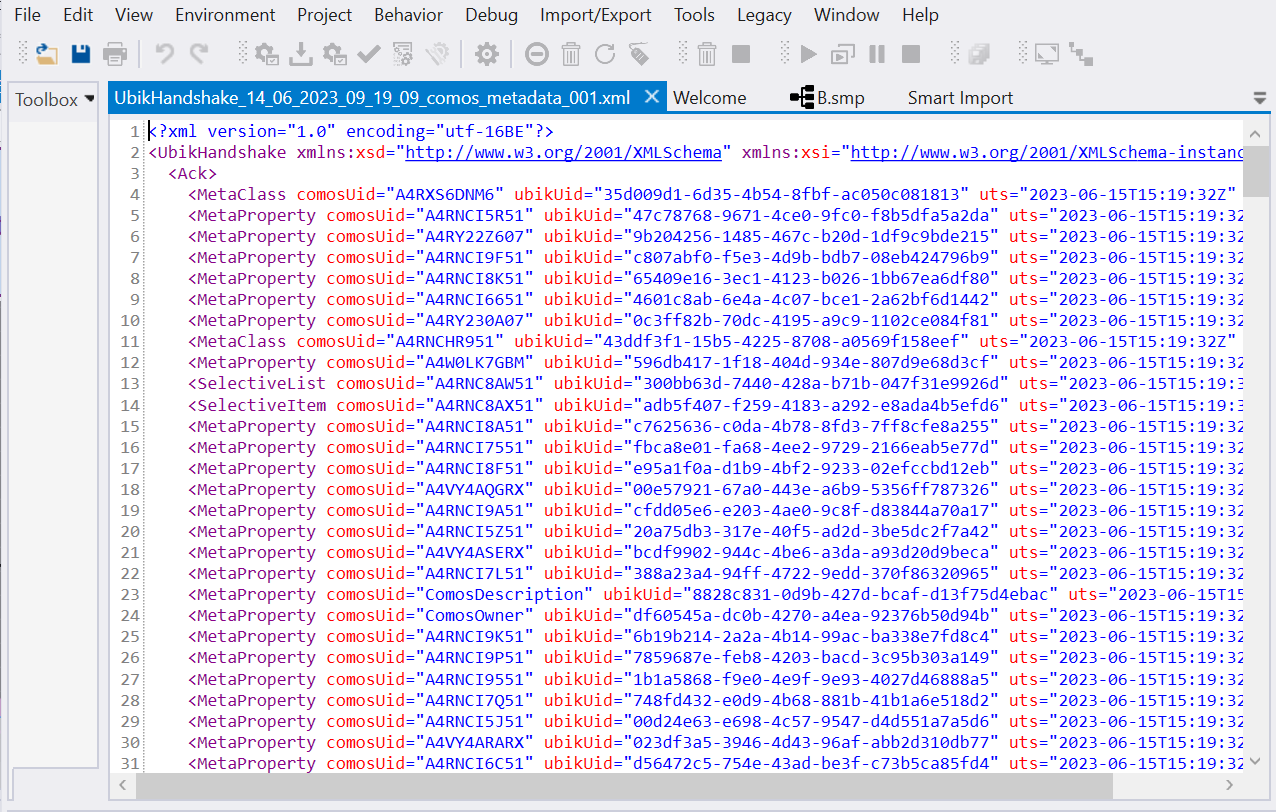The height and width of the screenshot is (812, 1276).
Task: Open the Import/Export menu
Action: [596, 15]
